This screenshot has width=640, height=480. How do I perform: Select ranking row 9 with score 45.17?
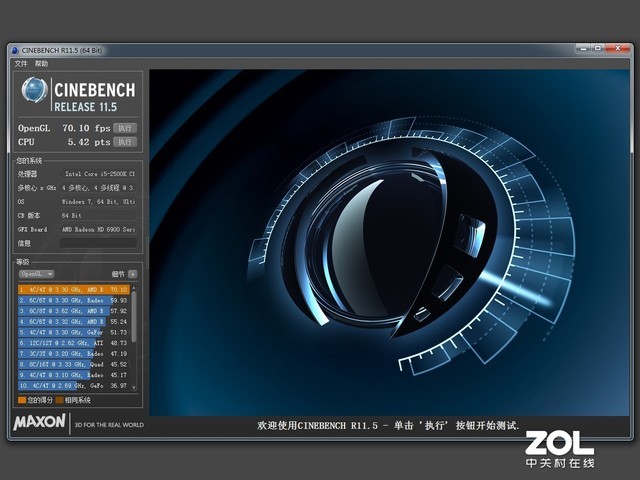point(74,375)
